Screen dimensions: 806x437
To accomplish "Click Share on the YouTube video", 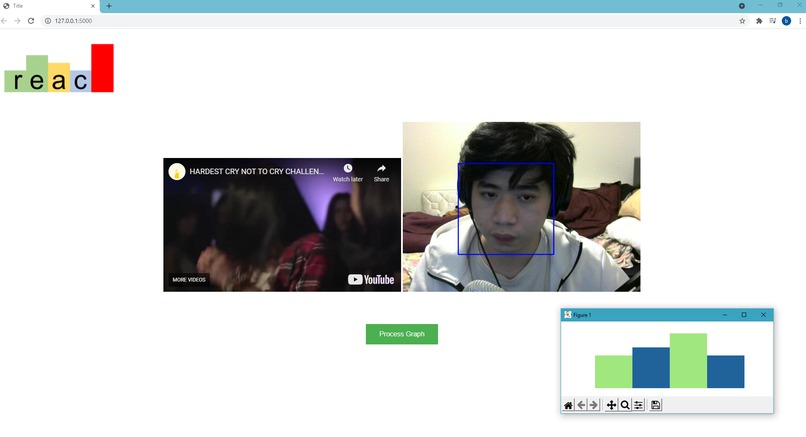I will coord(381,173).
